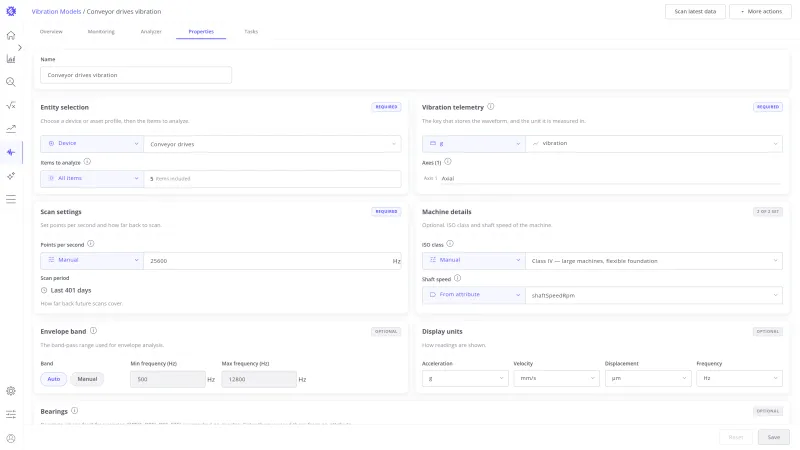800x450 pixels.
Task: Open the user account sidebar icon
Action: (11, 438)
